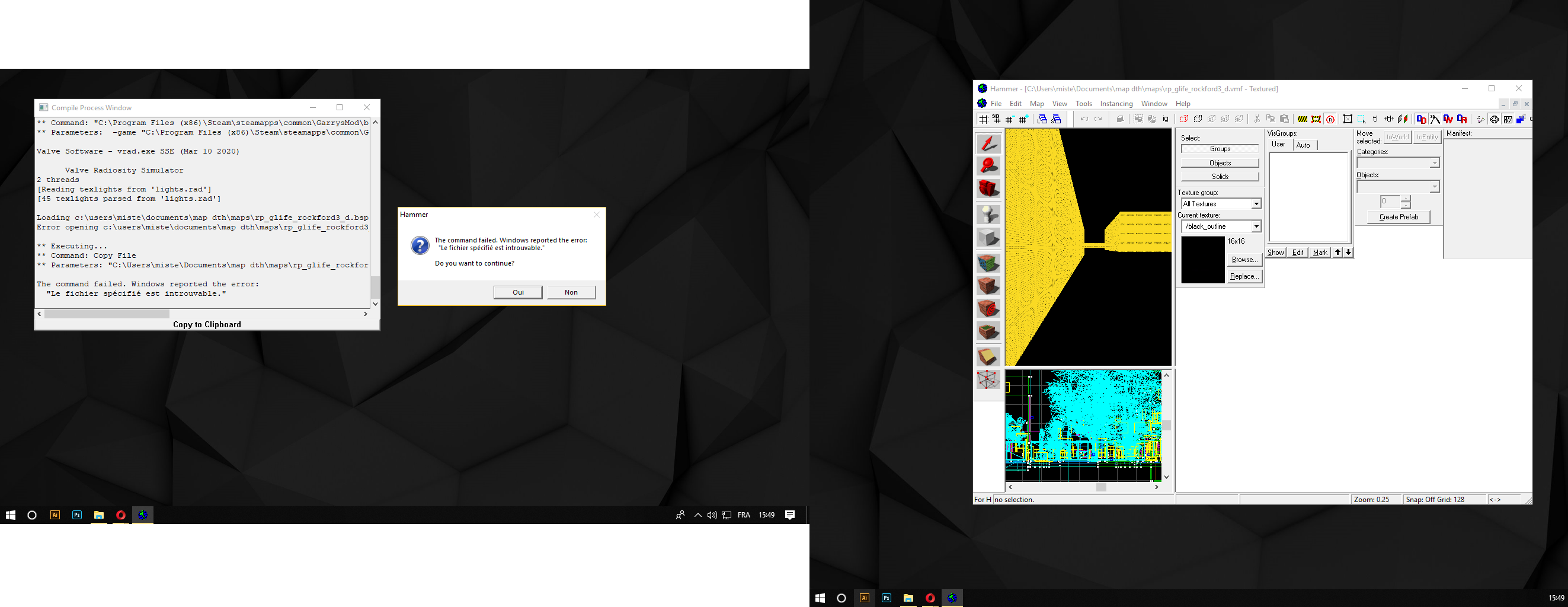Choose the Magnify tool in Hammer
1568x607 pixels.
988,166
